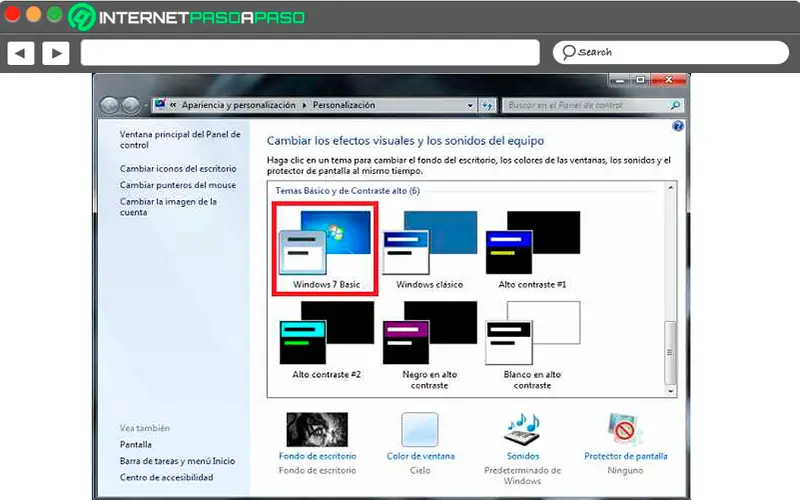Image resolution: width=800 pixels, height=500 pixels.
Task: Focus the browser Search field
Action: click(x=670, y=53)
